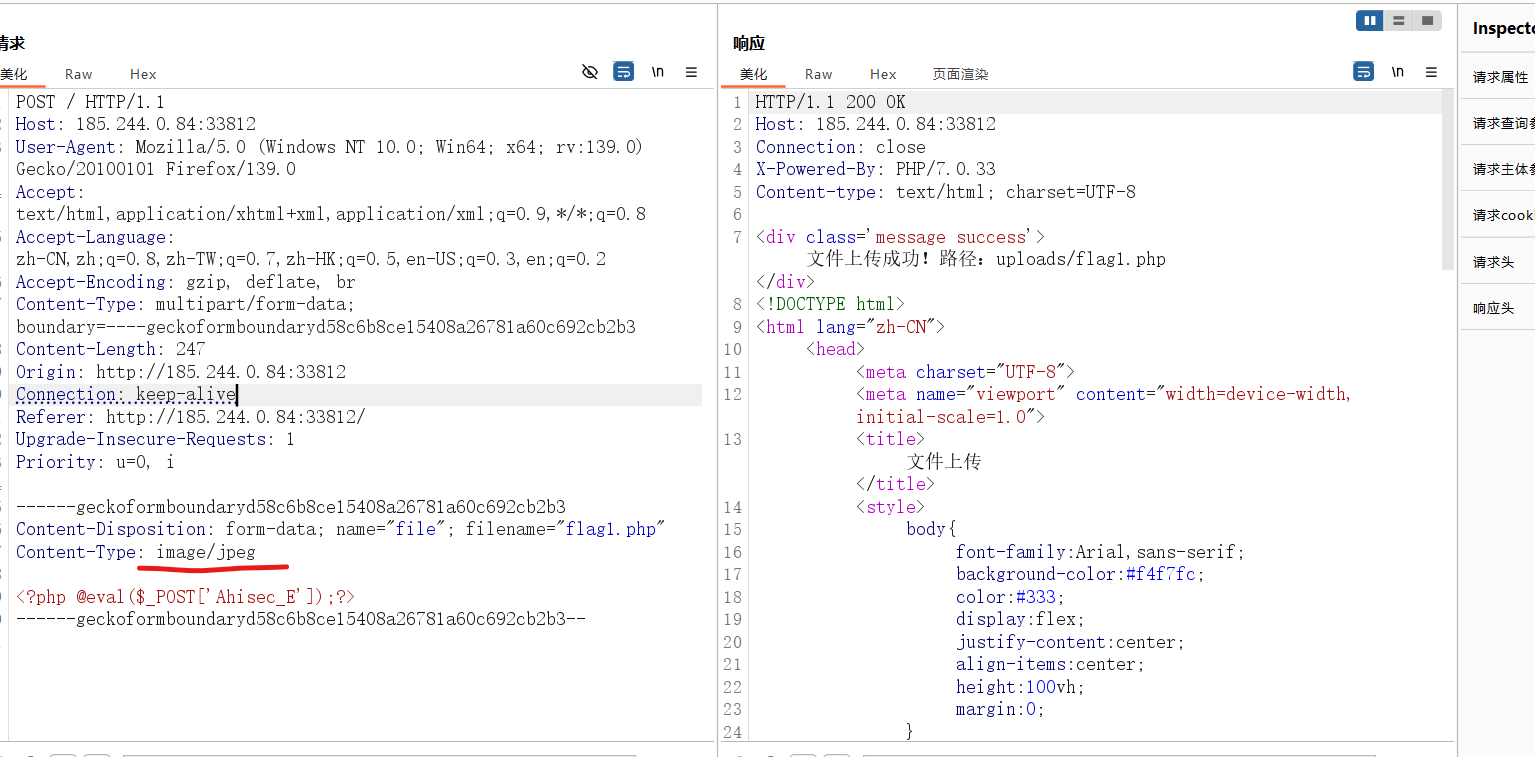Click '文件上传' title text in response
This screenshot has width=1535, height=757.
pos(944,462)
